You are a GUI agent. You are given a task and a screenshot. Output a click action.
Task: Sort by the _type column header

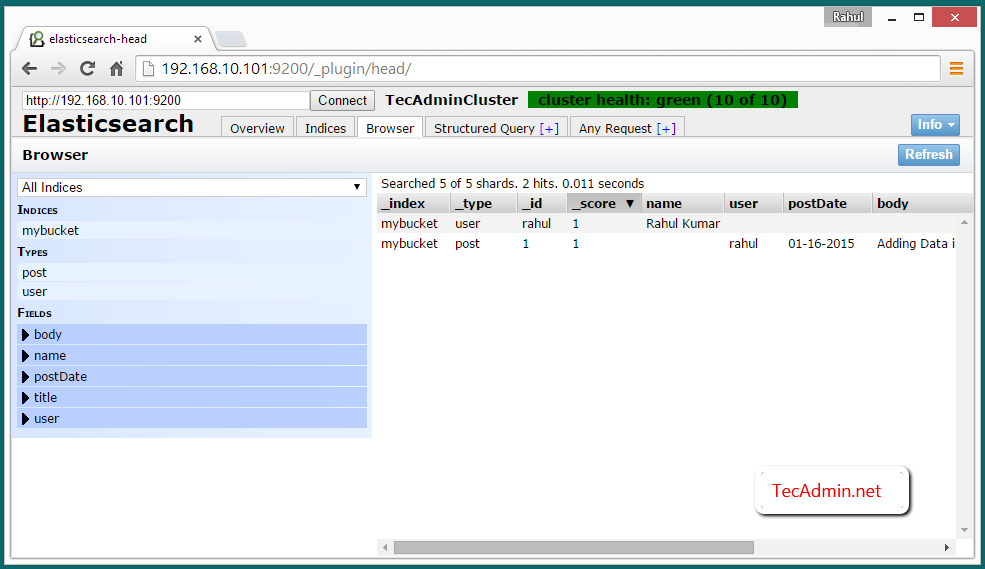483,203
